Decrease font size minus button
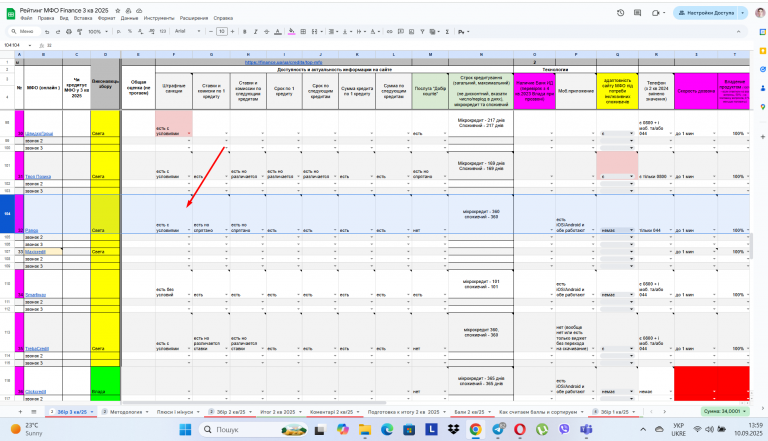Screen dimensions: 768x441 pyautogui.click(x=211, y=31)
